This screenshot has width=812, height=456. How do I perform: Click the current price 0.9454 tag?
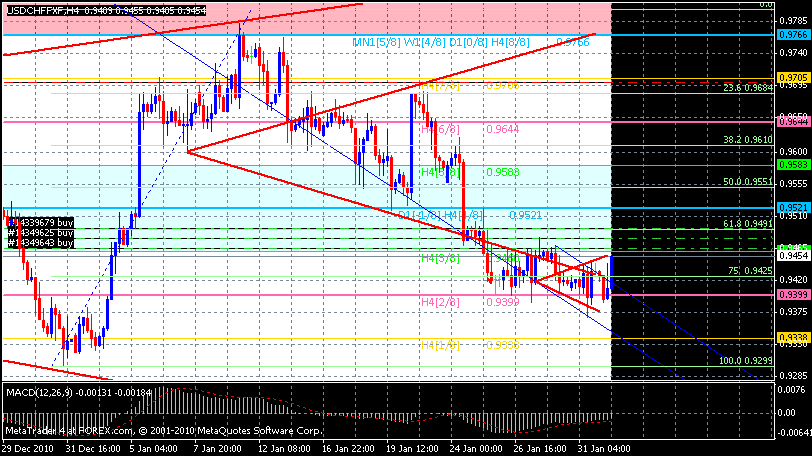coord(793,256)
